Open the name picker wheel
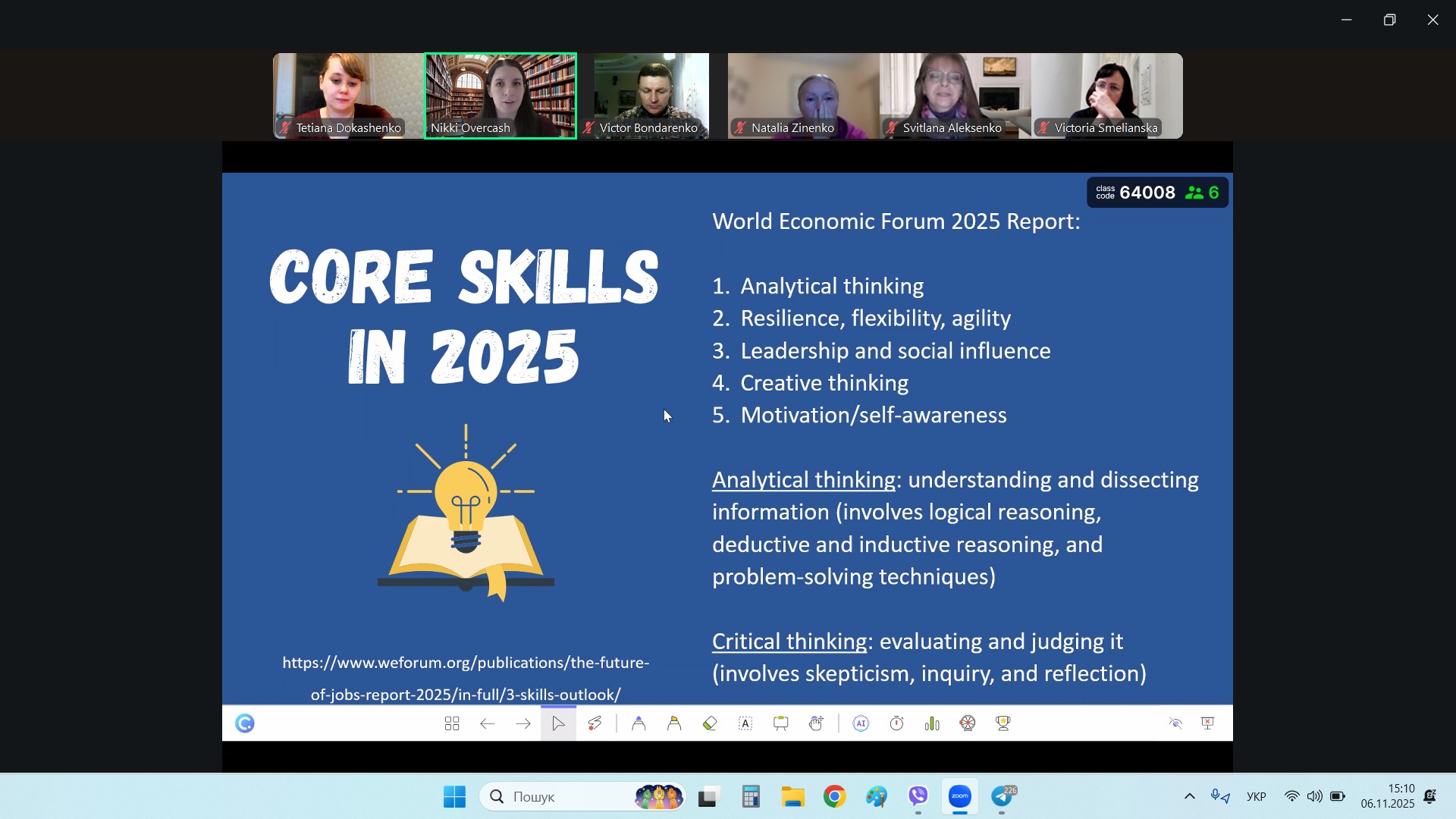Screen dimensions: 1456x819 point(968,724)
